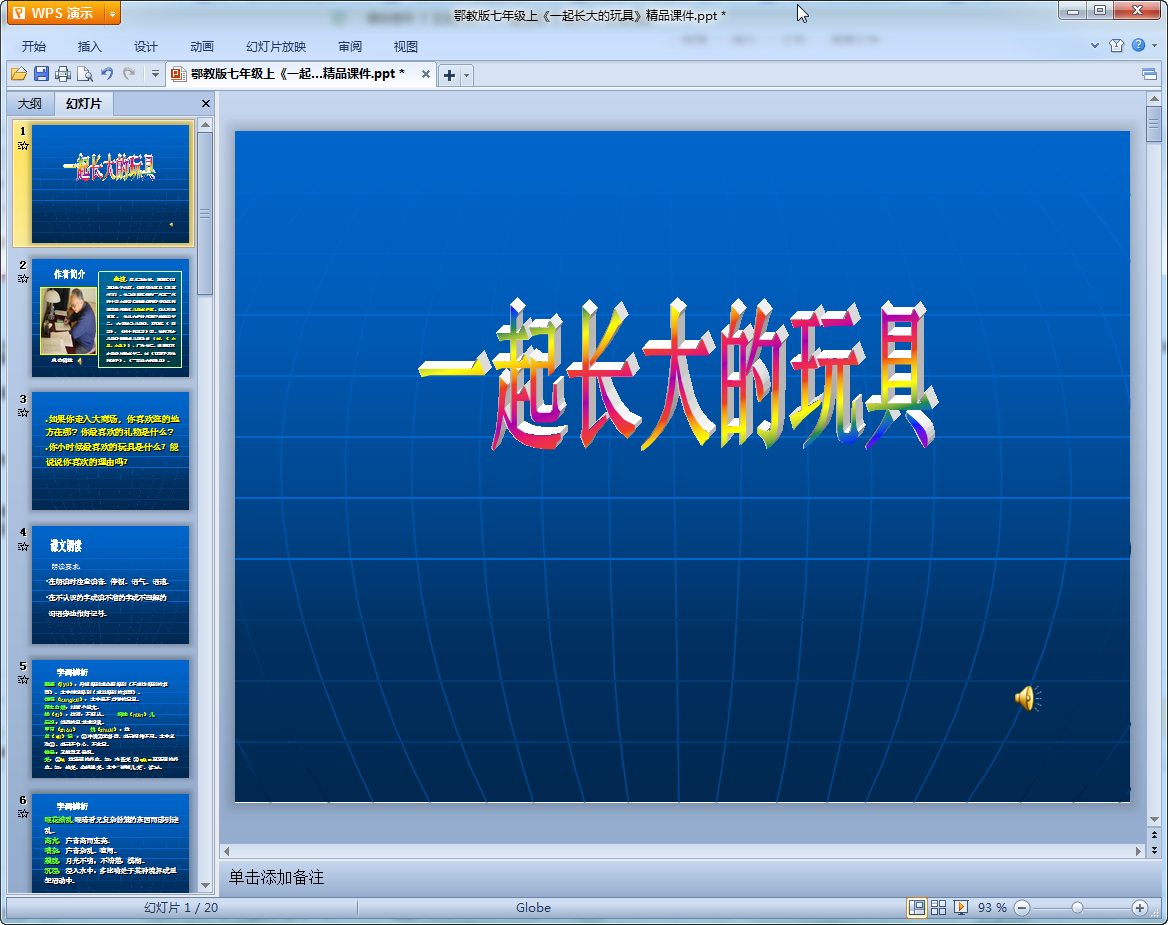
Task: Click the Open folder icon in toolbar
Action: pyautogui.click(x=19, y=74)
